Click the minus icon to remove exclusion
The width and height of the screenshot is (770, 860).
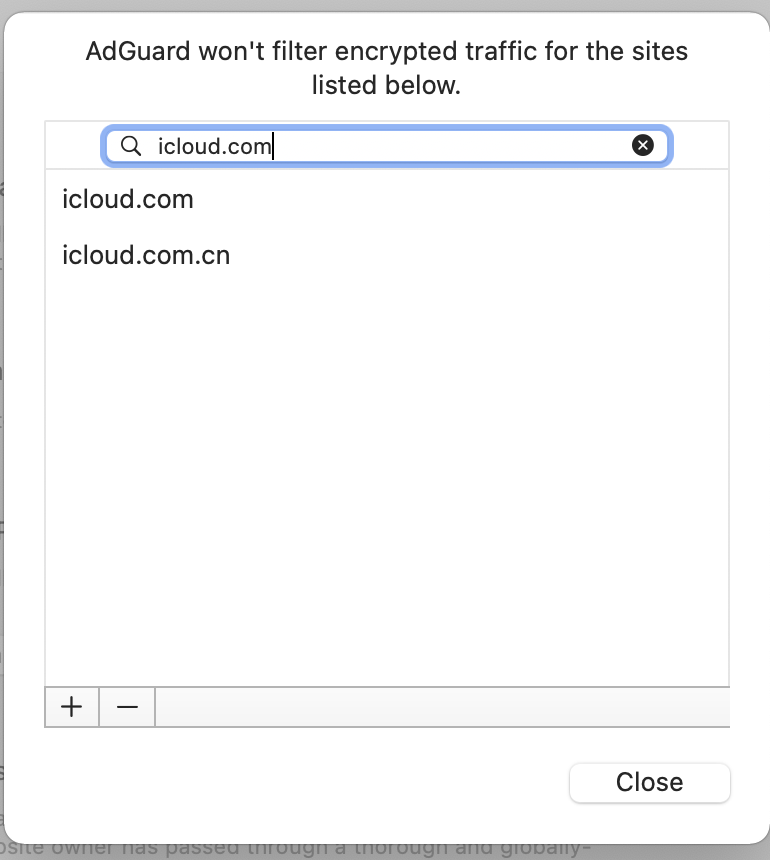(126, 707)
